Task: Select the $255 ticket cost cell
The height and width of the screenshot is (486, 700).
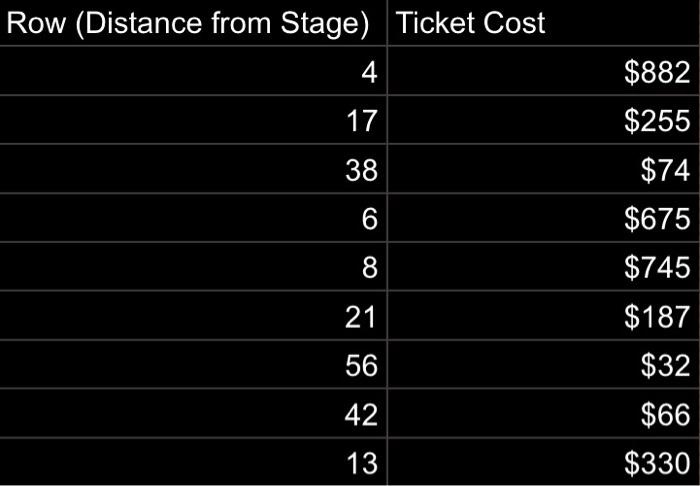Action: (543, 119)
